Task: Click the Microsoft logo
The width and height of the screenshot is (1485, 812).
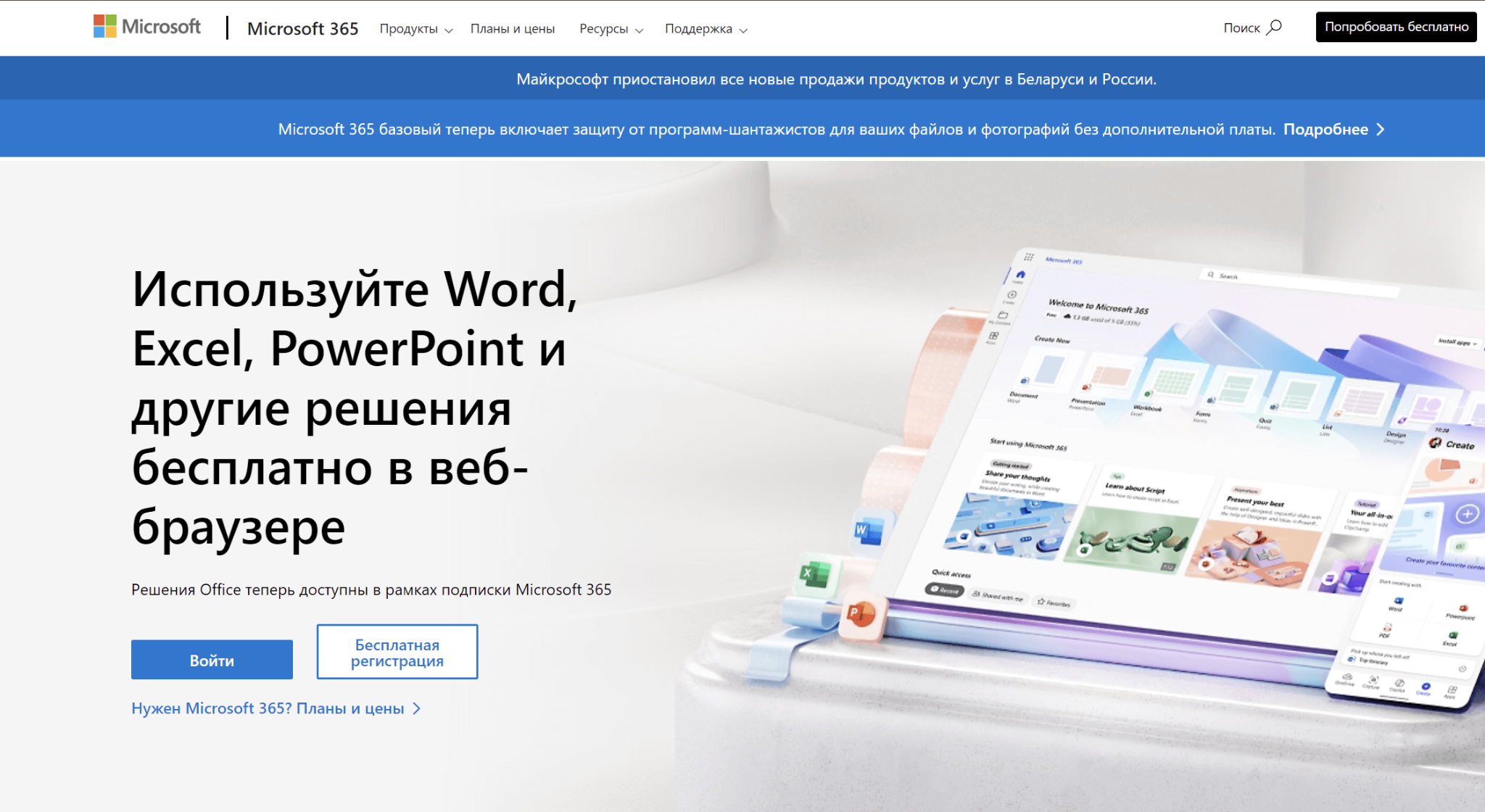Action: [146, 27]
